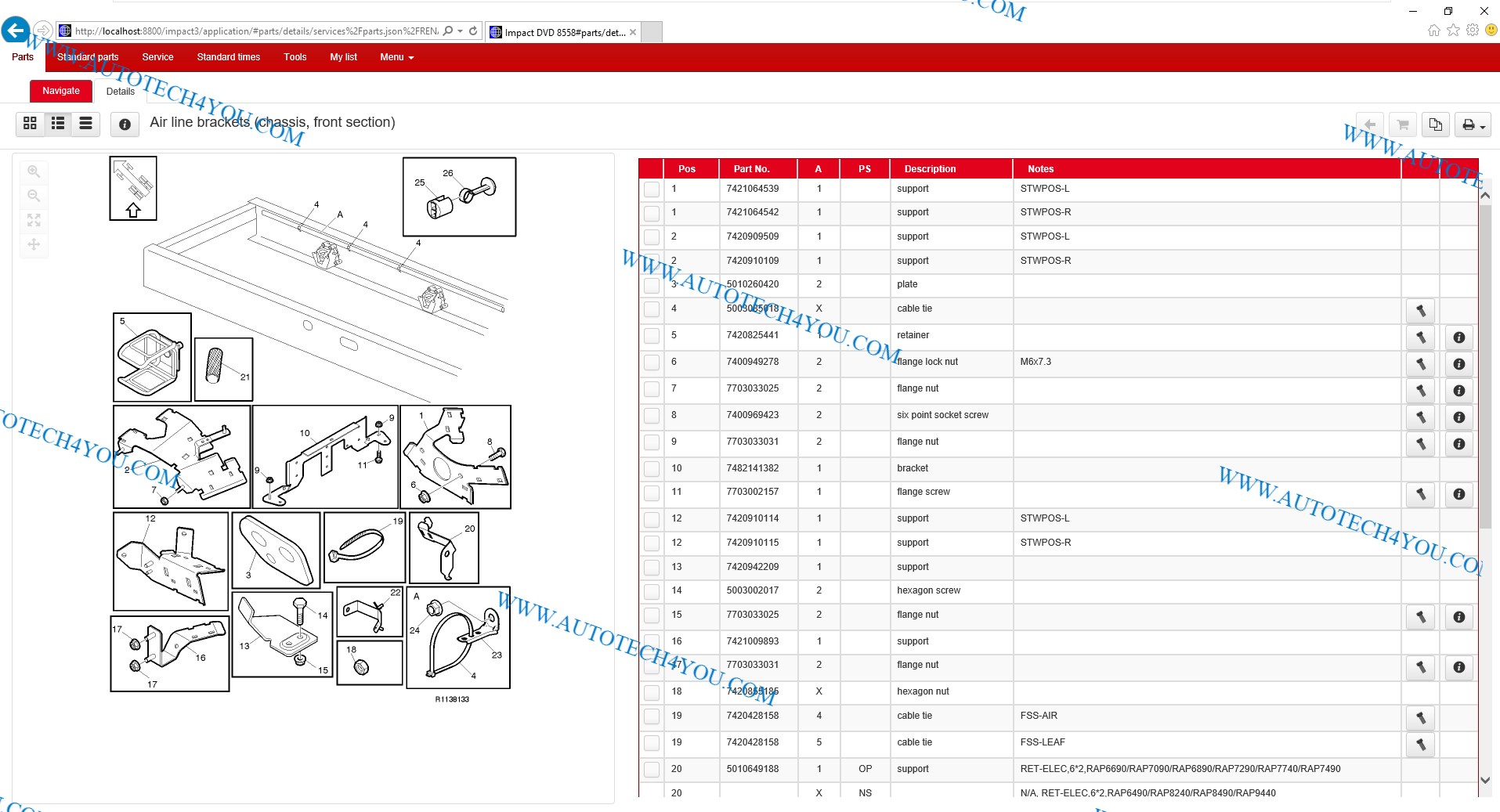Select the detailed list view icon
This screenshot has width=1500, height=812.
pos(58,124)
